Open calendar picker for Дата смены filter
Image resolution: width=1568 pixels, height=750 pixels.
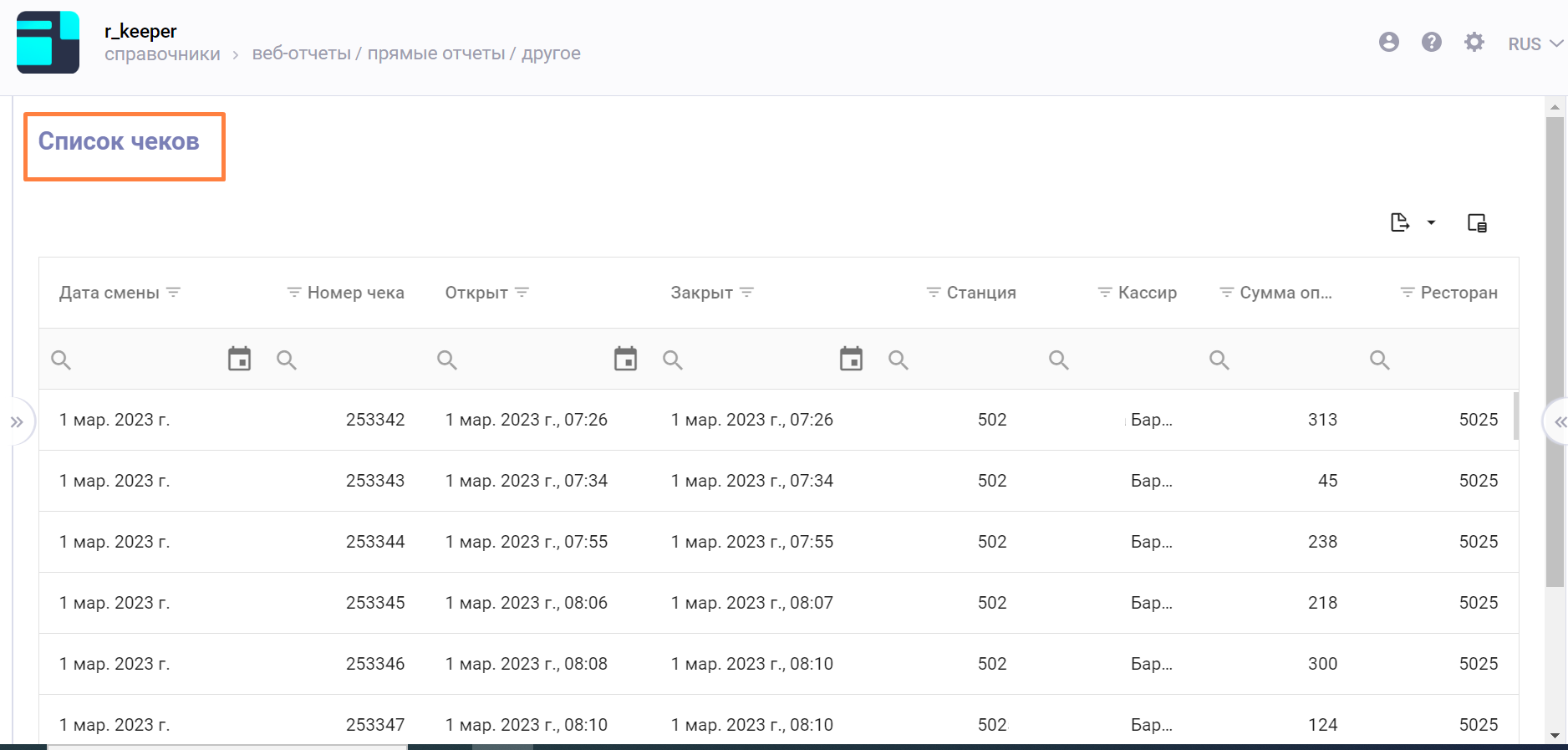coord(239,360)
